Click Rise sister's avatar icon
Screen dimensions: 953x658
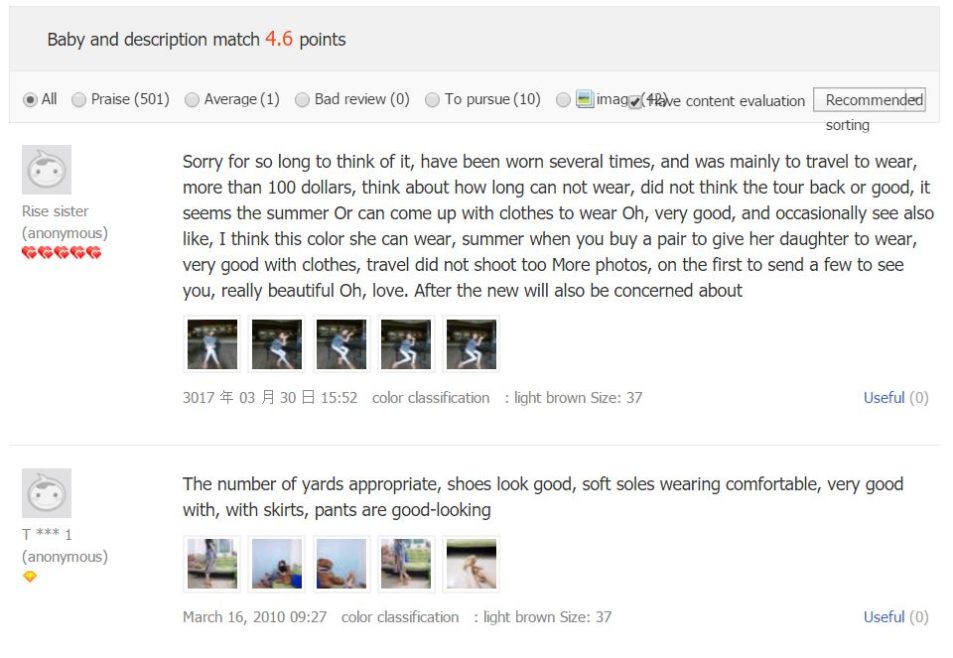tap(47, 170)
